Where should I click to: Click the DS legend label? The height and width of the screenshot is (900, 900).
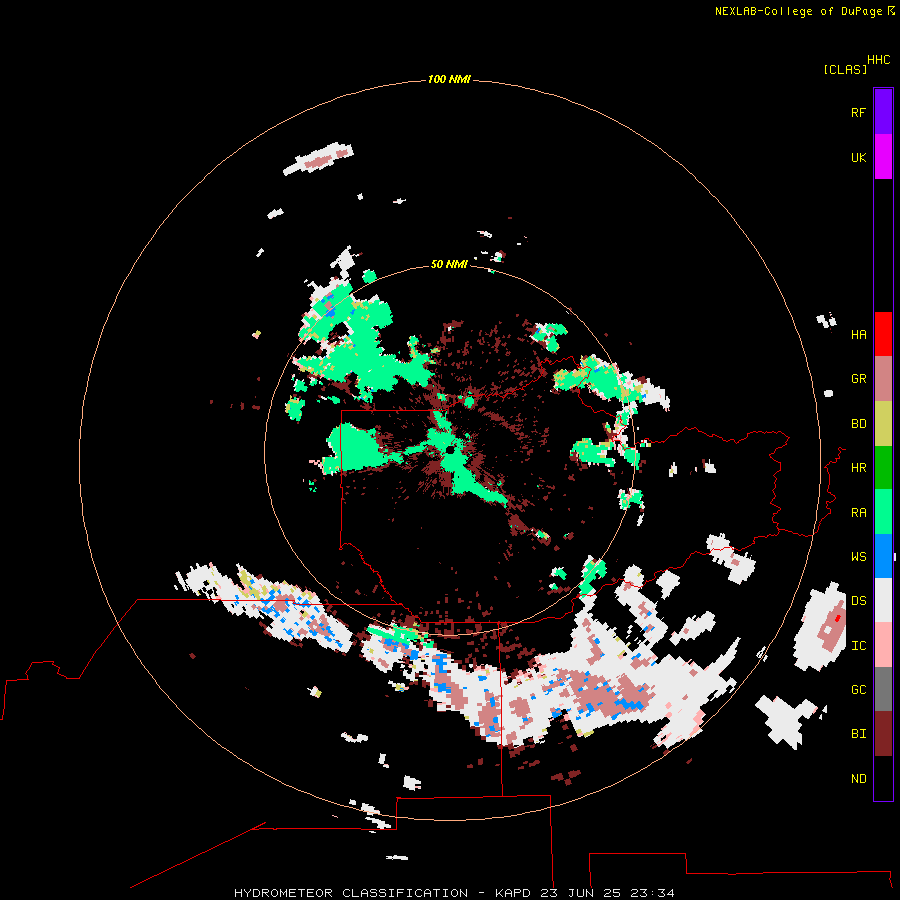pos(858,600)
